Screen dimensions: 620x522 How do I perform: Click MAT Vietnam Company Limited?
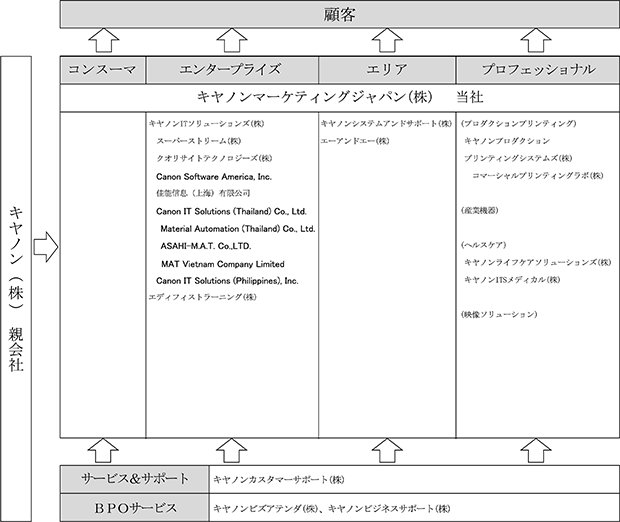tap(223, 264)
